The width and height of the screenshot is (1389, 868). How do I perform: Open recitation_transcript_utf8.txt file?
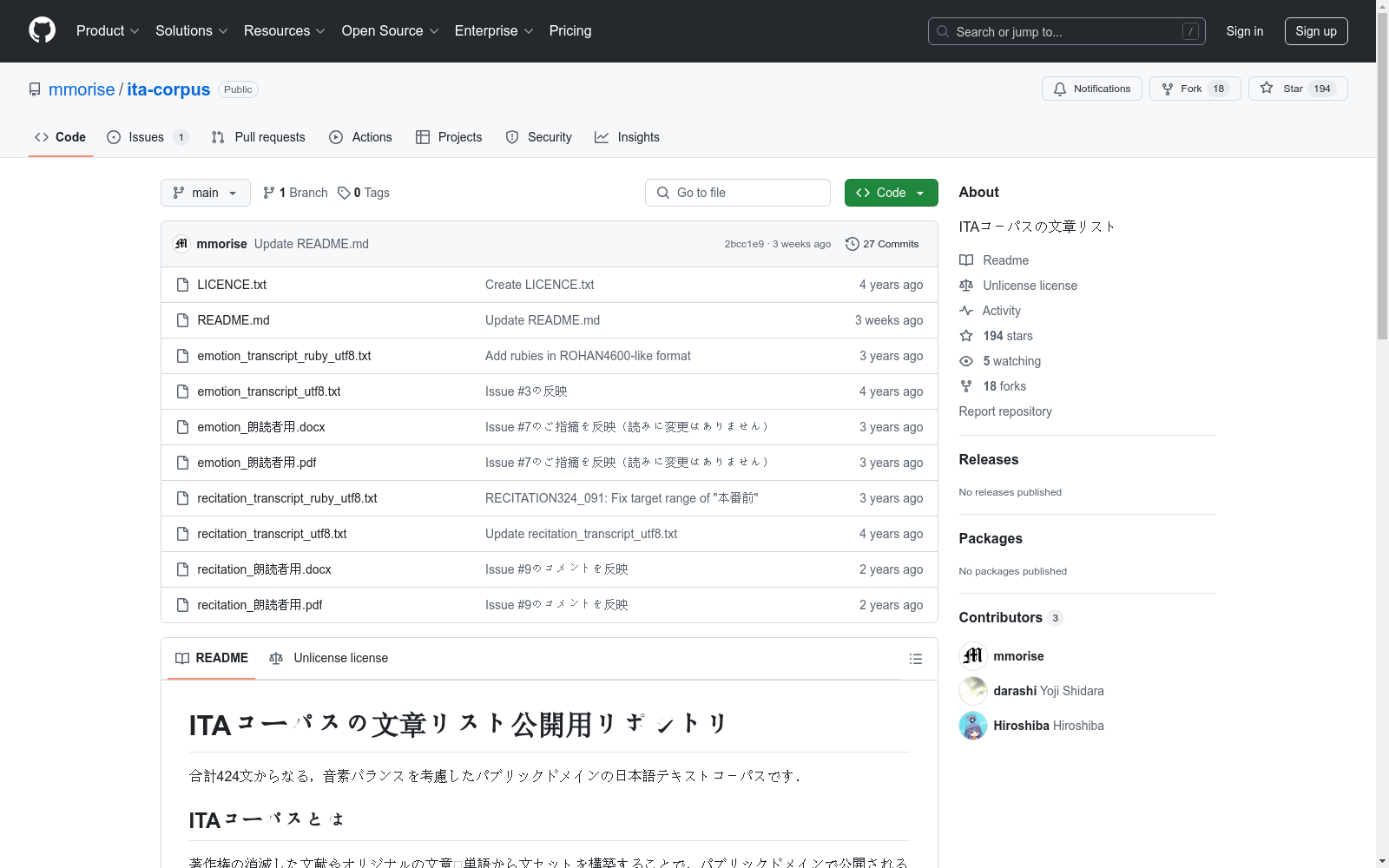click(x=272, y=534)
